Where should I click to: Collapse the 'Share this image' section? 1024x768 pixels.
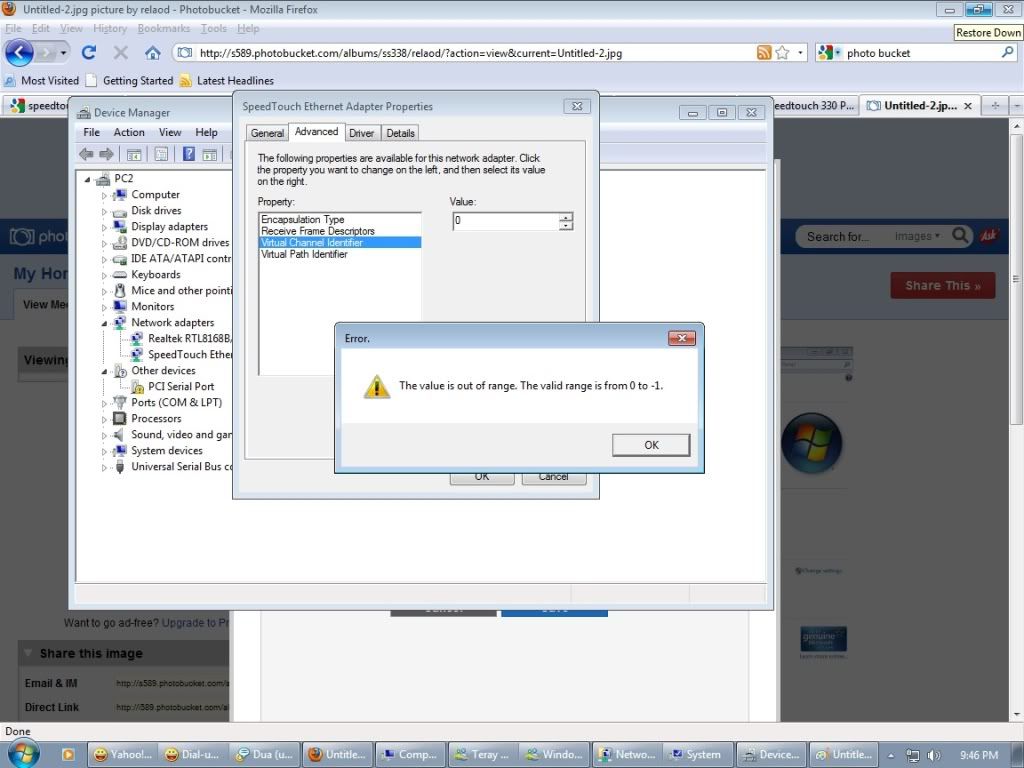[x=29, y=653]
